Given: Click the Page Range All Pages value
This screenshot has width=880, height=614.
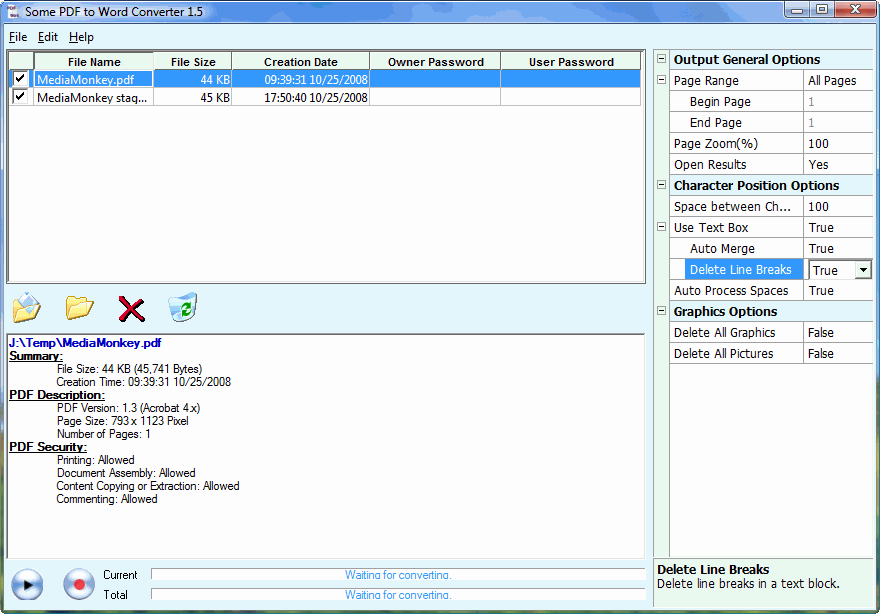Looking at the screenshot, I should click(838, 80).
